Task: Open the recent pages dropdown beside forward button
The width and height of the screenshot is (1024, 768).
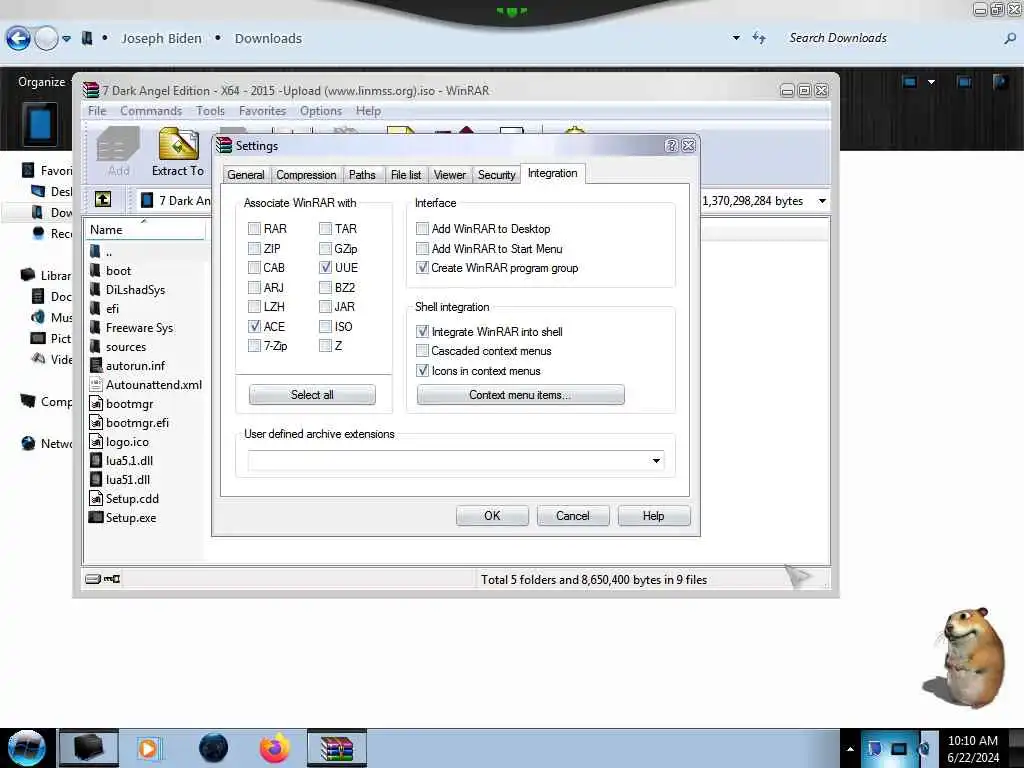Action: [67, 39]
